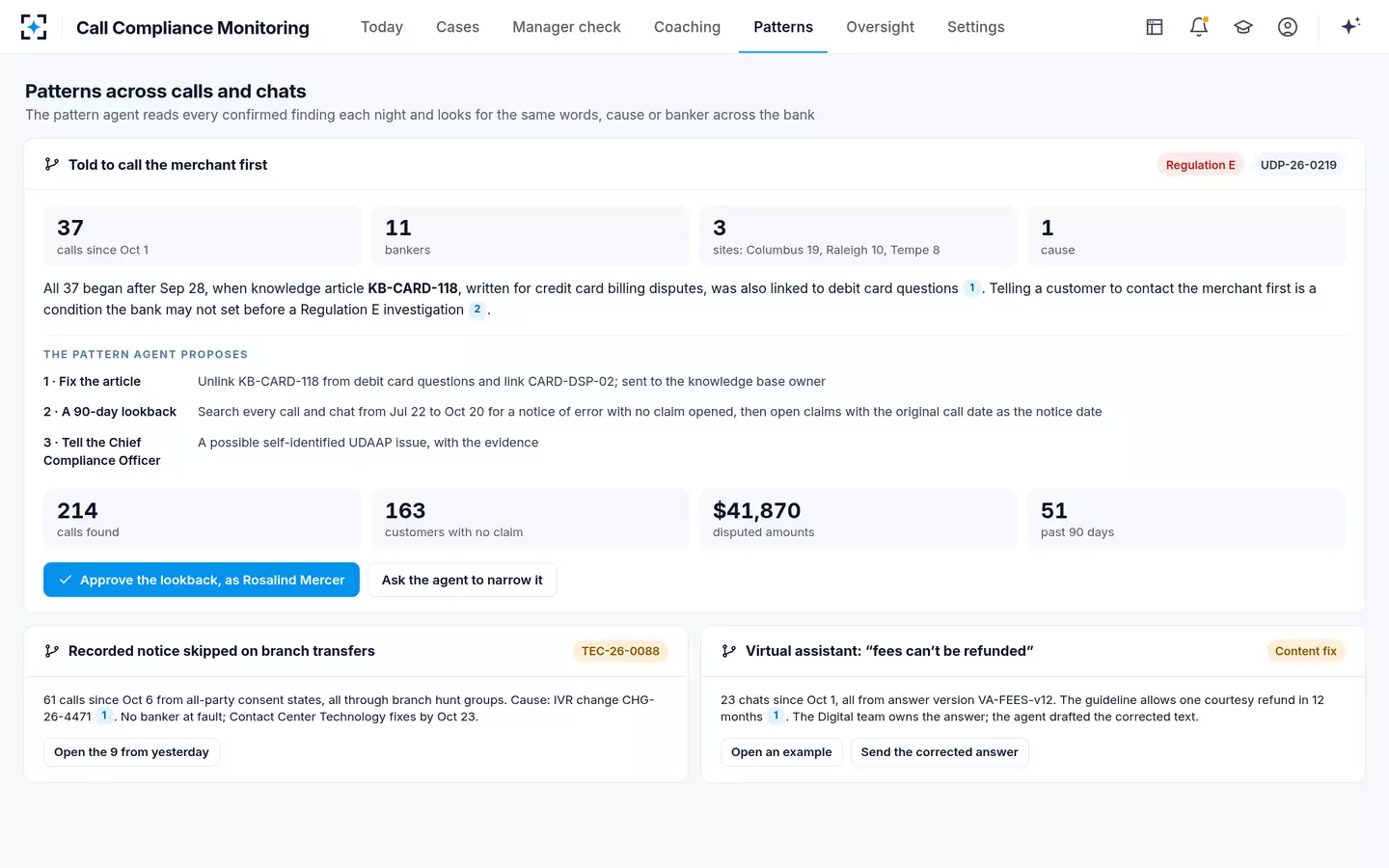This screenshot has width=1389, height=868.
Task: Select the Patterns tab
Action: pos(783,27)
